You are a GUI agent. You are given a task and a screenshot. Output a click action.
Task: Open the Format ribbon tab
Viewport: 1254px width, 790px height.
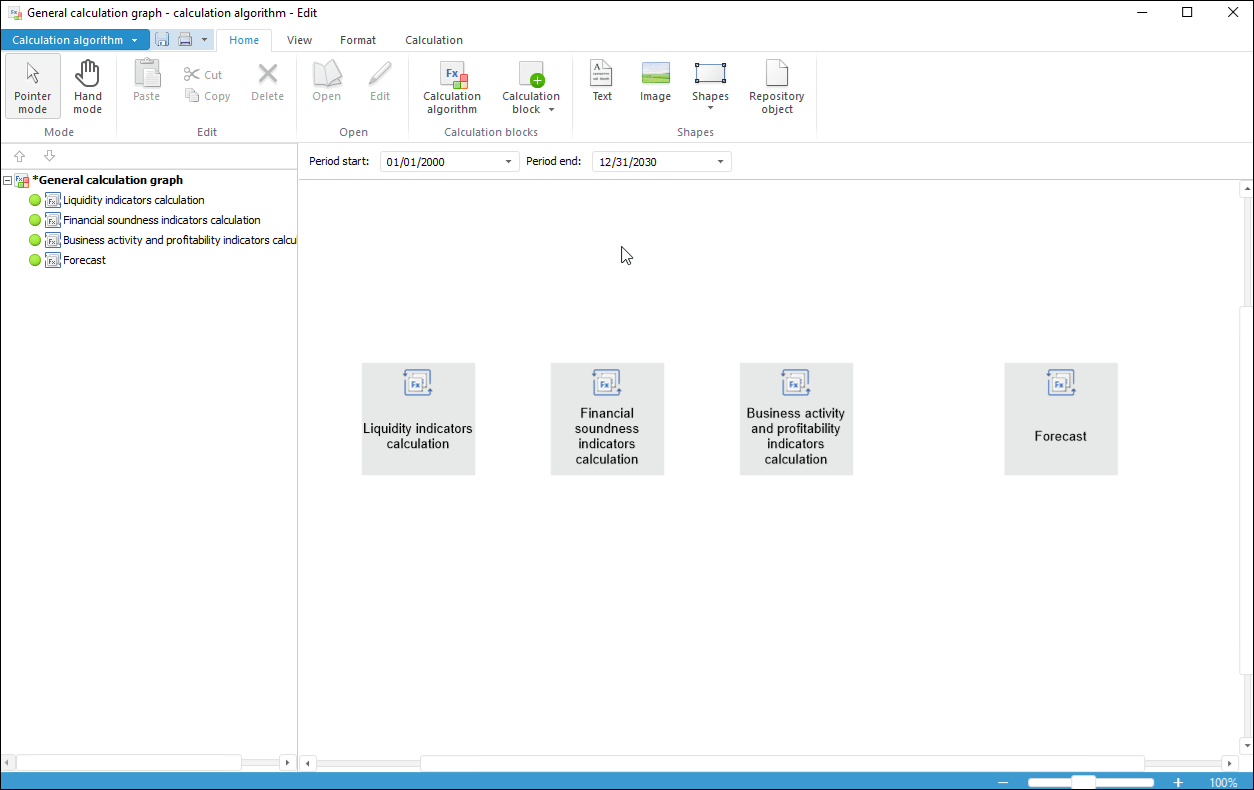pos(357,40)
